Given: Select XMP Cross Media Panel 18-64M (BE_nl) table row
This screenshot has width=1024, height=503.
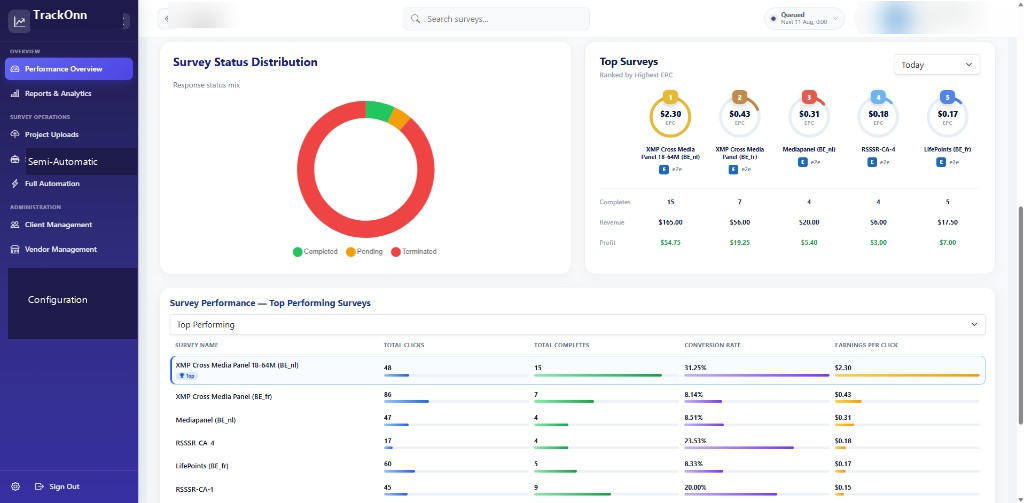Looking at the screenshot, I should (x=577, y=370).
